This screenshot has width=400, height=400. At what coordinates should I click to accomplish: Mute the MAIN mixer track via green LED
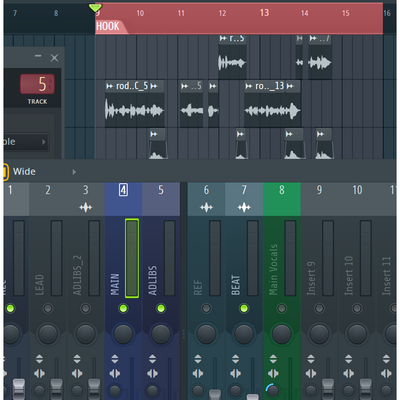pos(123,308)
